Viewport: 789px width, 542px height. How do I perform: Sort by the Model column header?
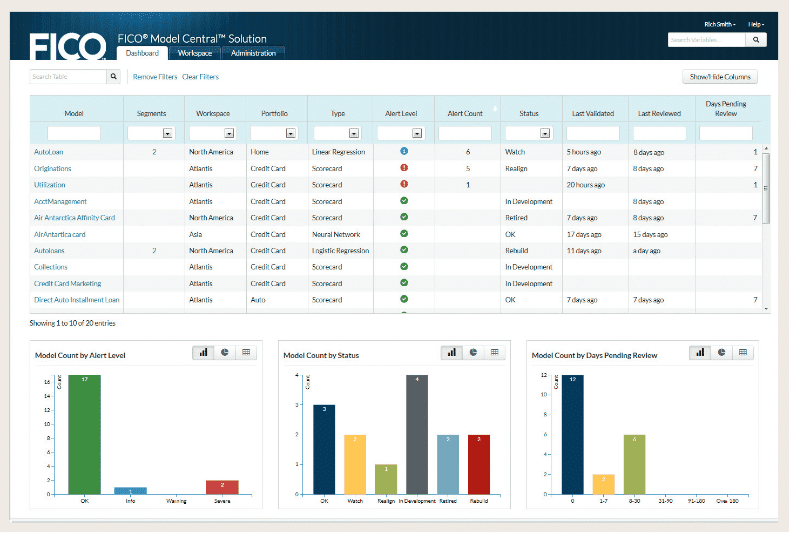tap(74, 114)
